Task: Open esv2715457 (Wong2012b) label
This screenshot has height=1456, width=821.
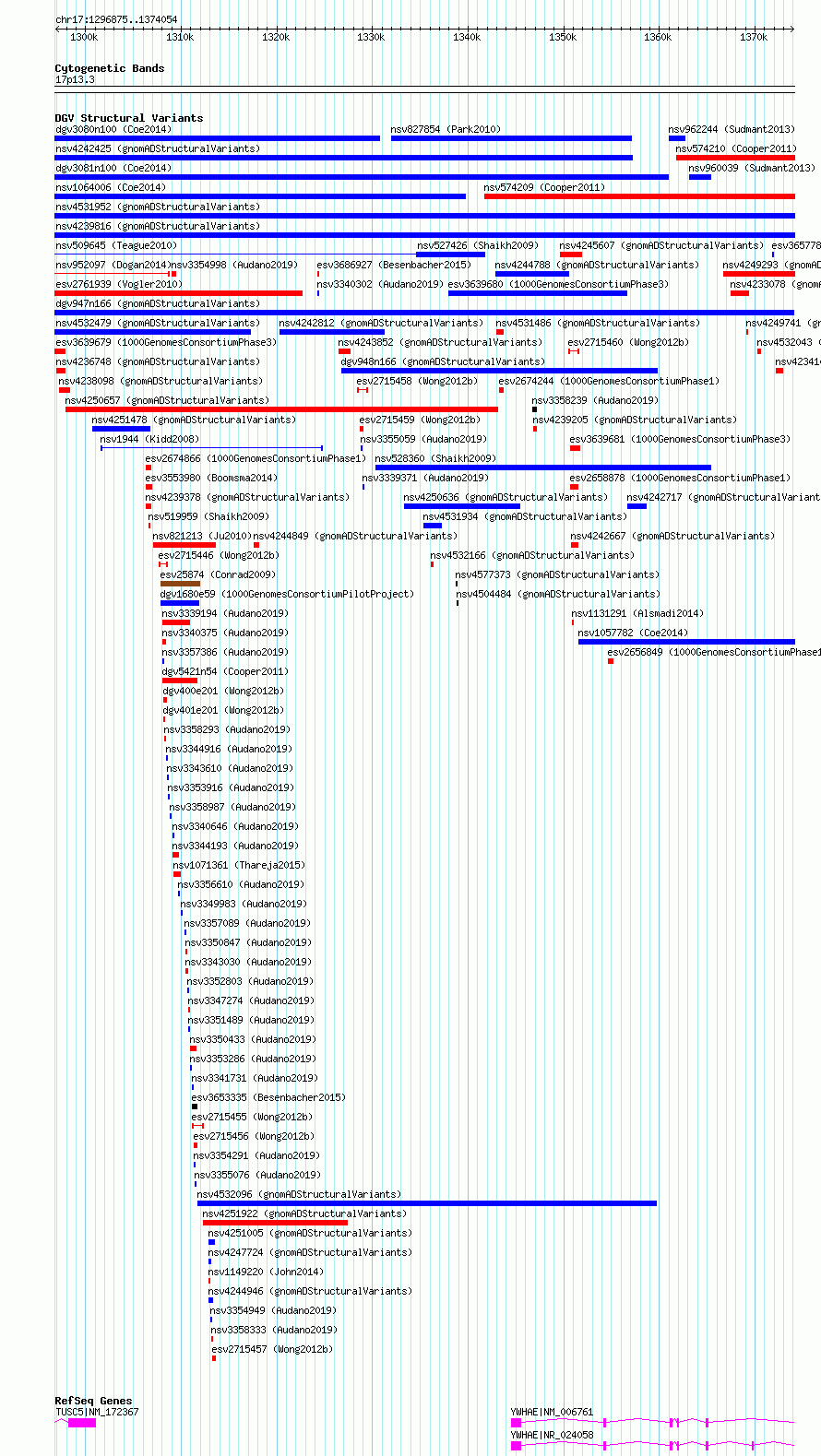Action: (272, 1349)
